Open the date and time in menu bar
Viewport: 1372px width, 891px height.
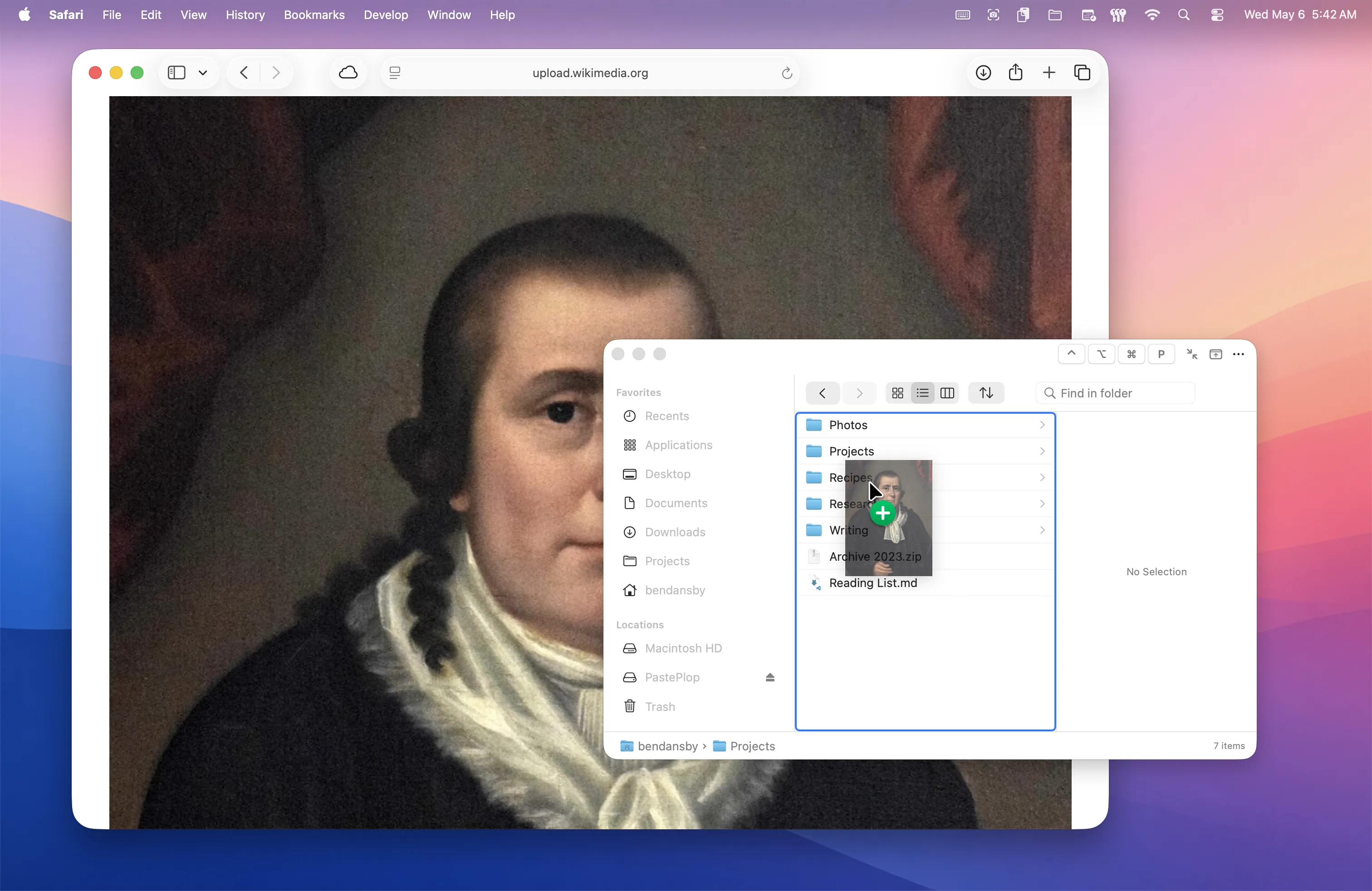click(x=1300, y=15)
